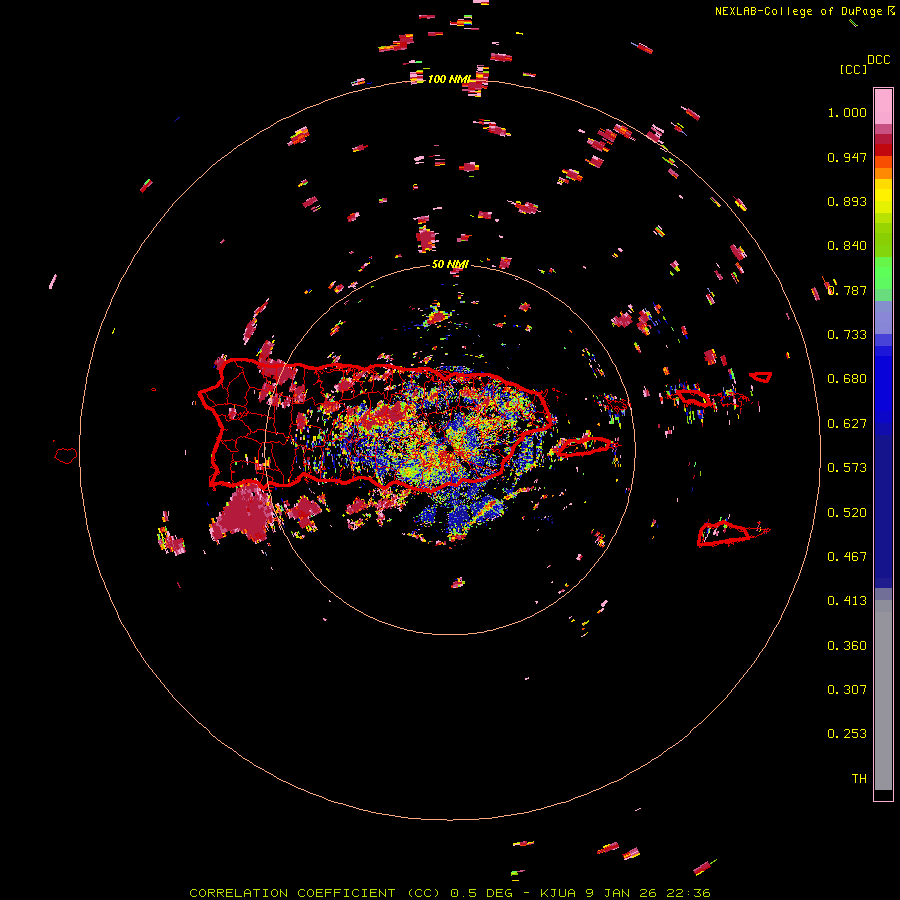Select the 0.840 scale value

click(847, 246)
